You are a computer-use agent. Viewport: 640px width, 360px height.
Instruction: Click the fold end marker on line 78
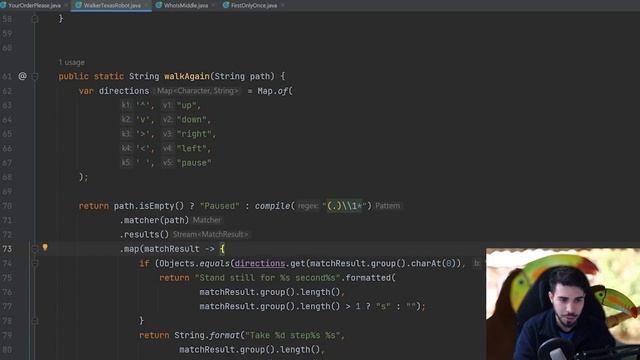35,321
